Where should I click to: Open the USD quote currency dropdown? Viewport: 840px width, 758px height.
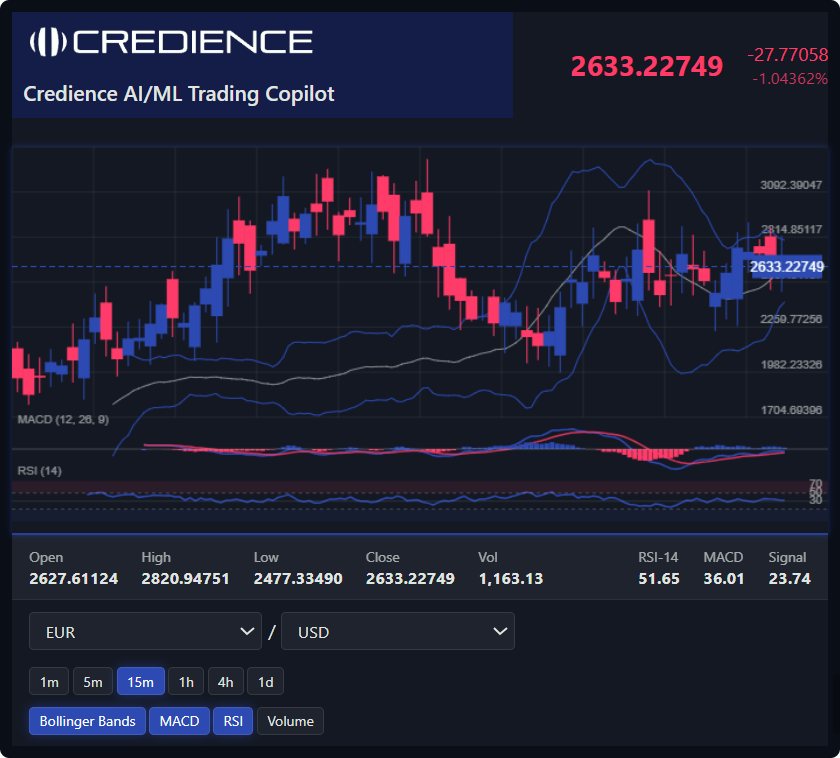coord(397,632)
